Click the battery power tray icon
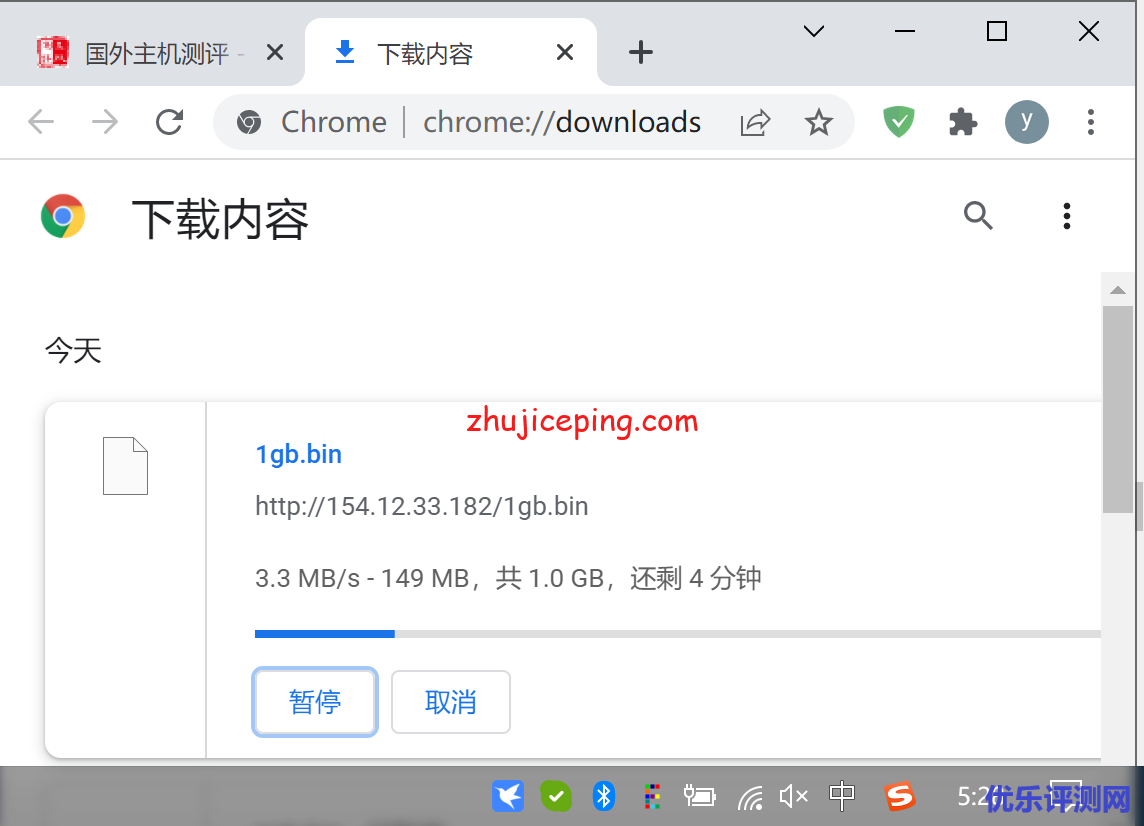Image resolution: width=1144 pixels, height=826 pixels. (x=699, y=796)
